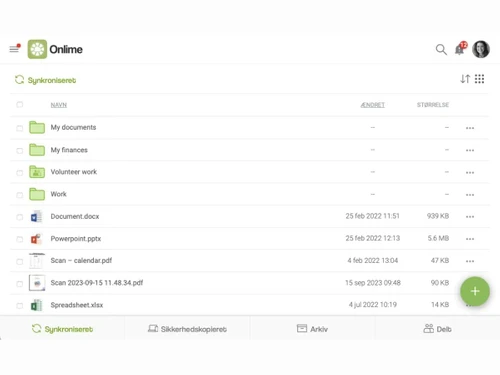Screen dimensions: 500x375
Task: Switch to grid view icon
Action: coord(479,79)
